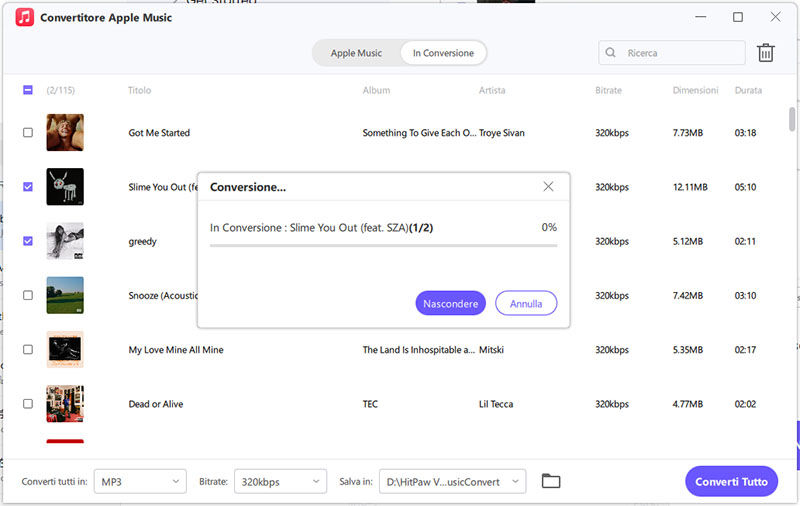
Task: Select the Dead or Alive title
Action: click(x=156, y=404)
